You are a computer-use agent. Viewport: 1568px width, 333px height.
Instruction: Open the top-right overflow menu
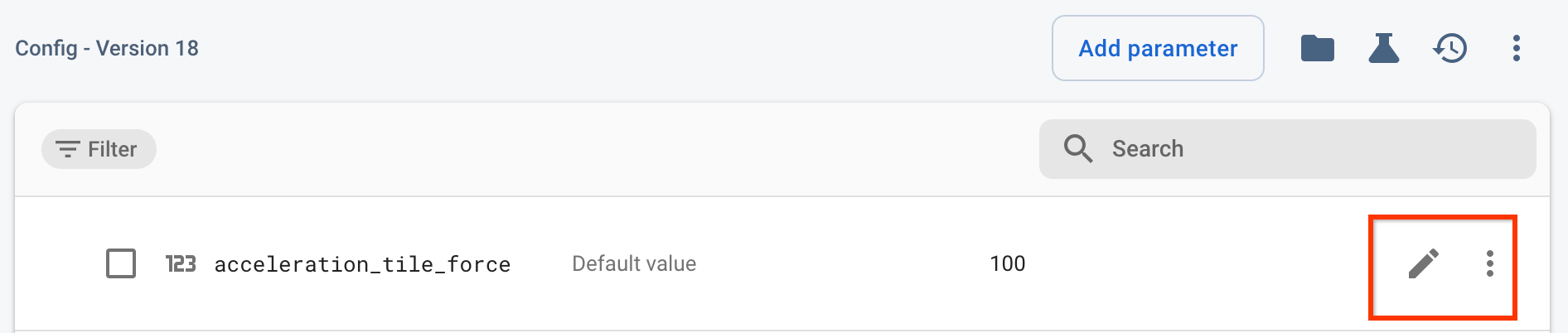(x=1516, y=48)
